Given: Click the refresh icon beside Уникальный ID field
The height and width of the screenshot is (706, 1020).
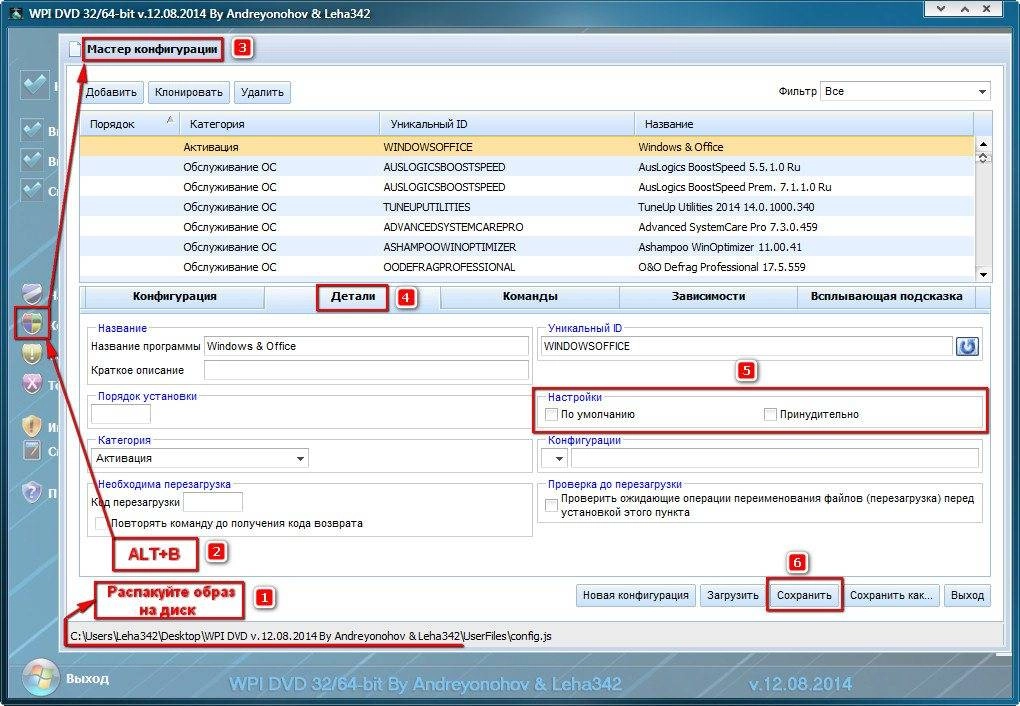Looking at the screenshot, I should click(967, 346).
